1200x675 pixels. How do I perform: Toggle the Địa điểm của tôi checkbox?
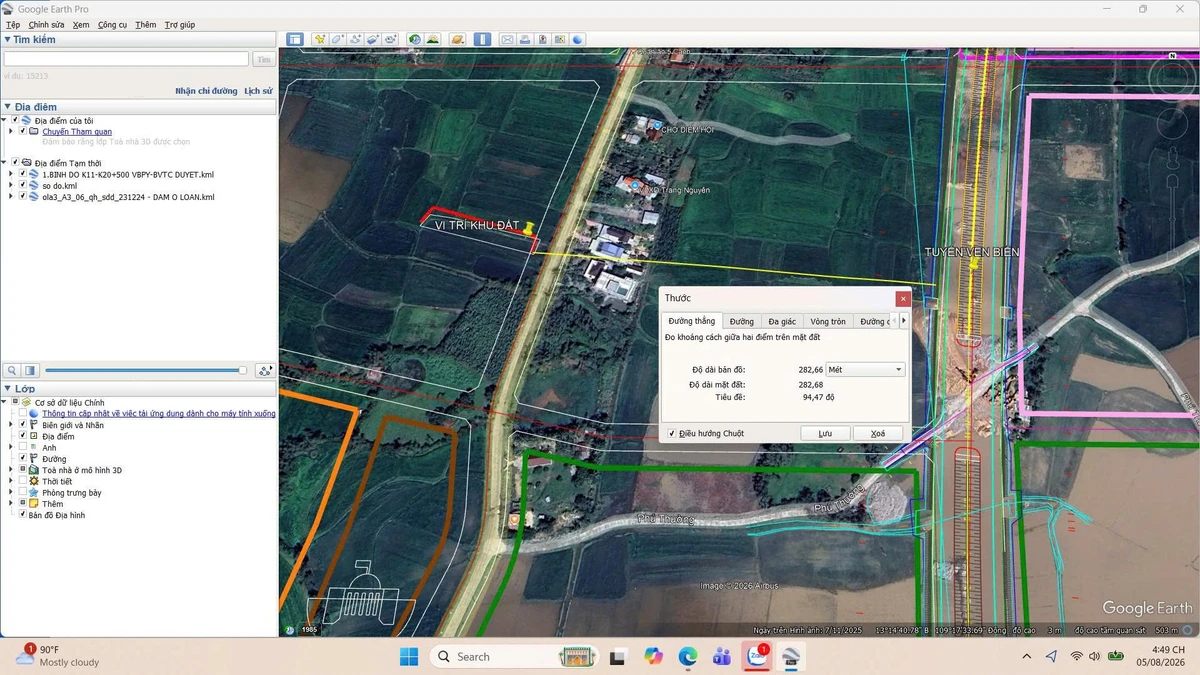pos(15,121)
